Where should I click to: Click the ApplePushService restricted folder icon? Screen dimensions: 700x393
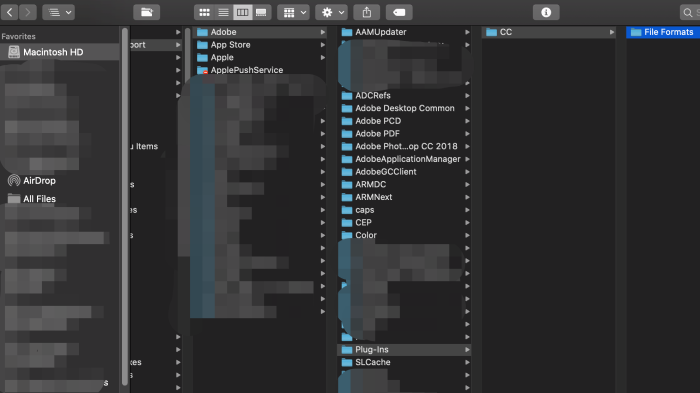pyautogui.click(x=202, y=70)
